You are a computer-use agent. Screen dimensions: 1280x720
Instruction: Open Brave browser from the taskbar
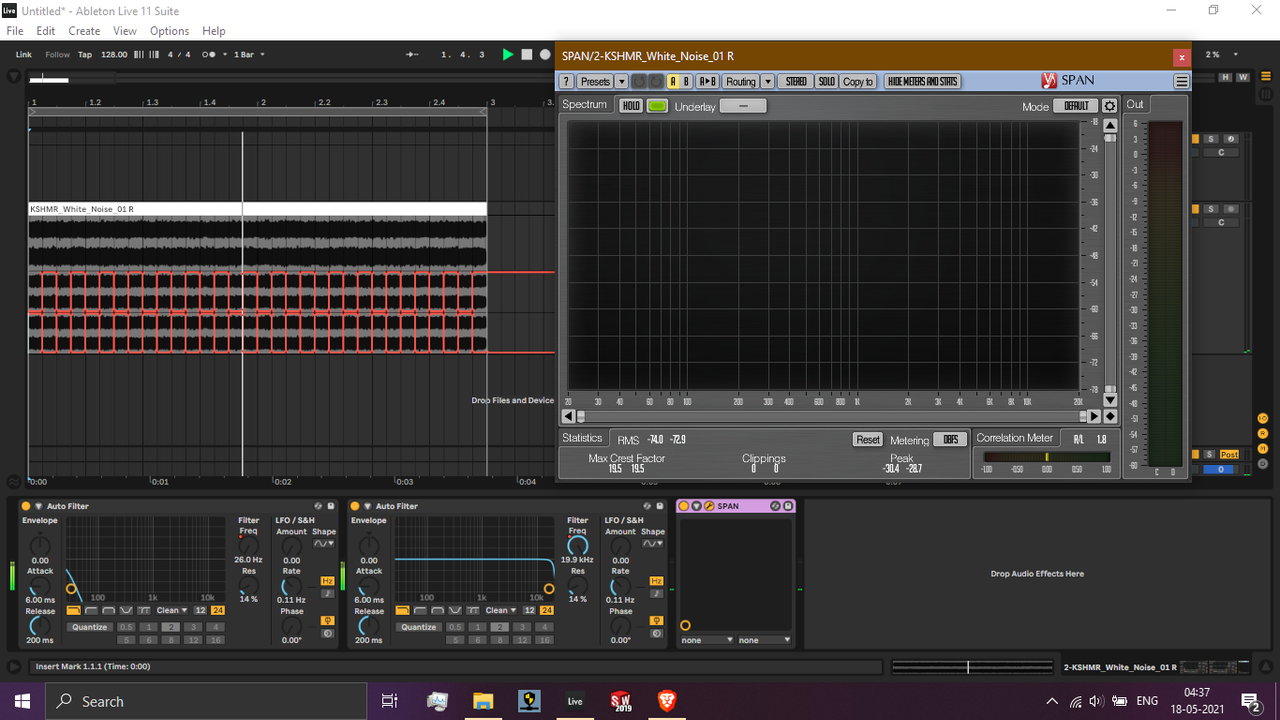point(666,701)
